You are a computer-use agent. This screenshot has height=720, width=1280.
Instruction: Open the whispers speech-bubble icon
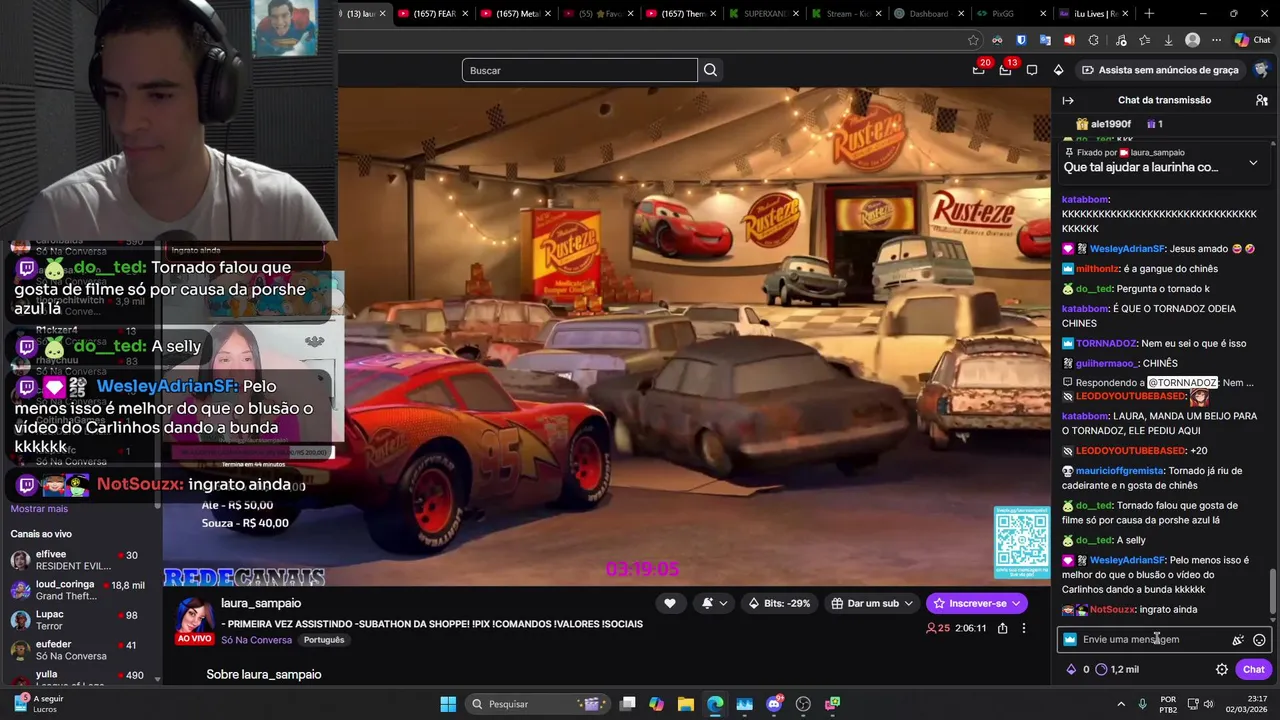[1032, 70]
